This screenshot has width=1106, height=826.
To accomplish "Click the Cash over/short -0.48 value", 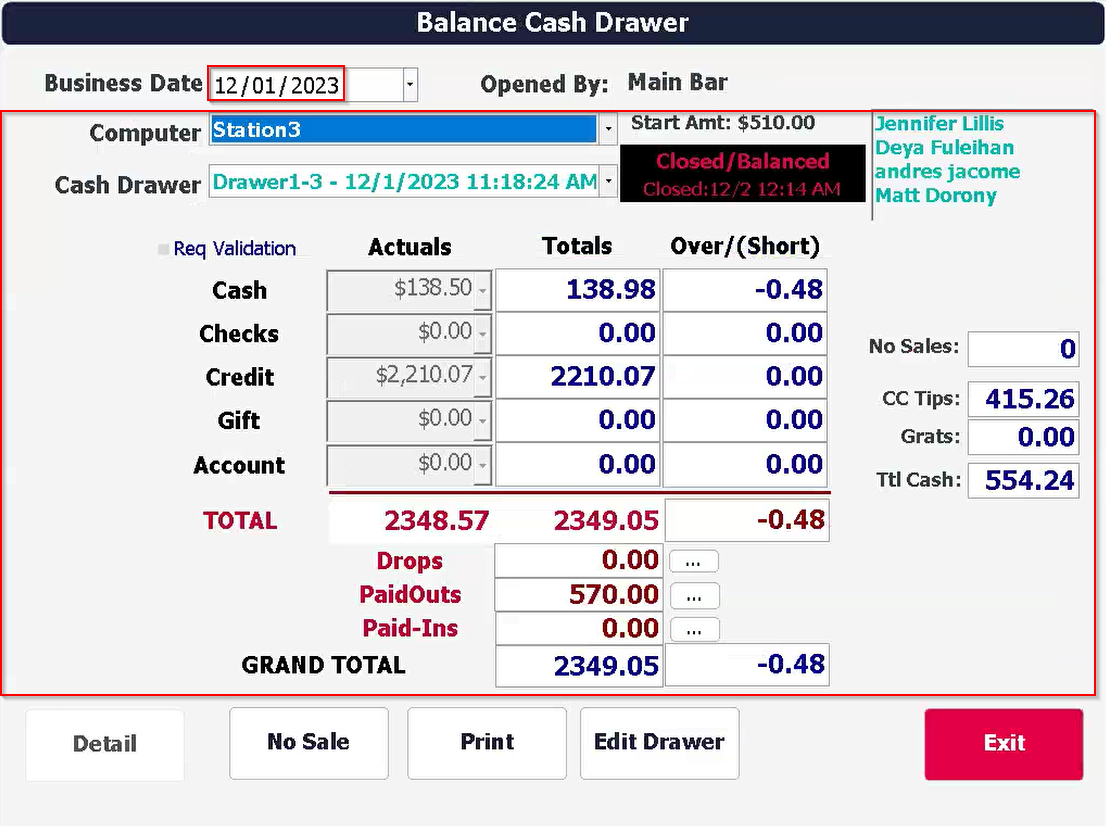I will pos(745,289).
